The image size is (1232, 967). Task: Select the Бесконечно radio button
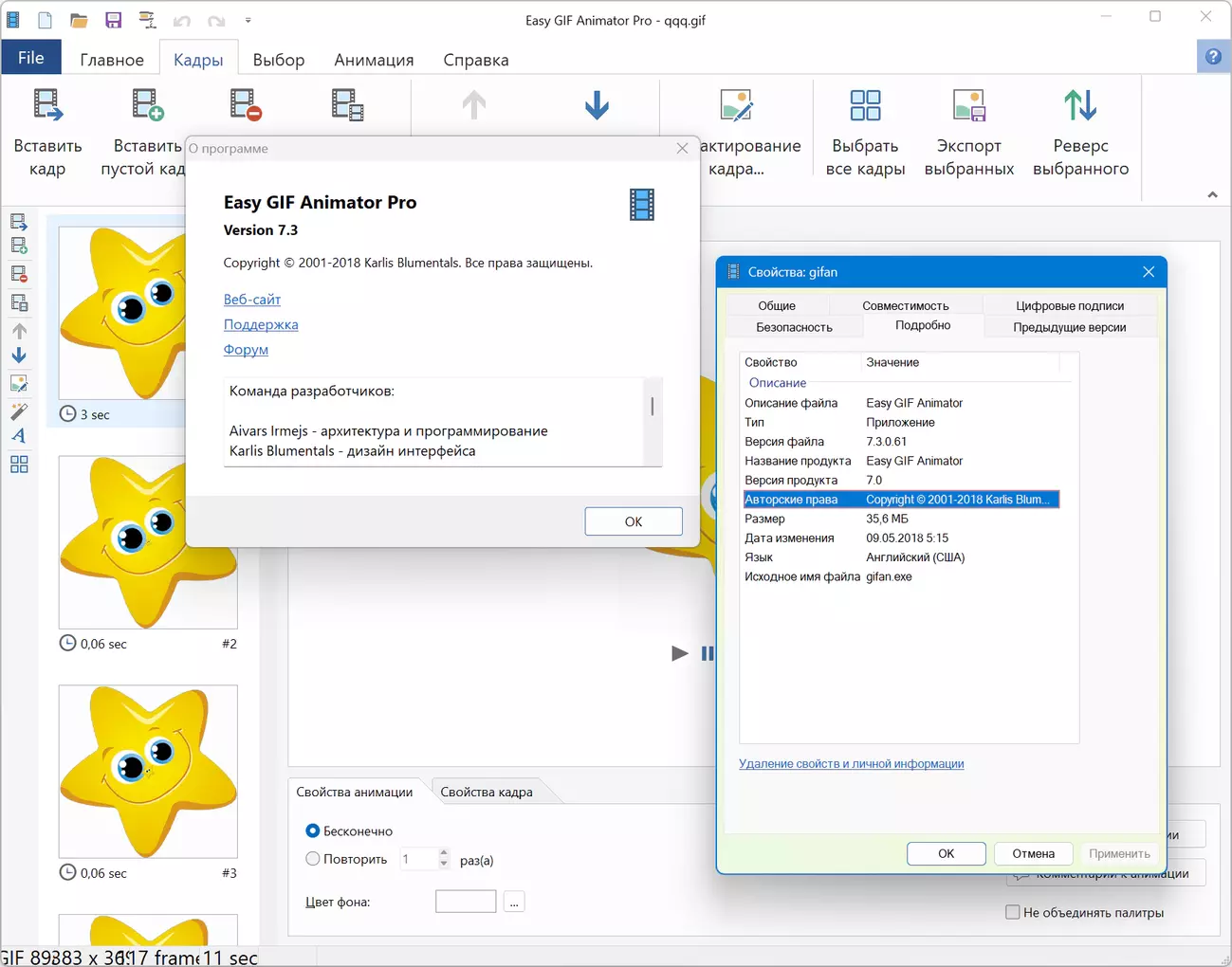click(x=313, y=830)
